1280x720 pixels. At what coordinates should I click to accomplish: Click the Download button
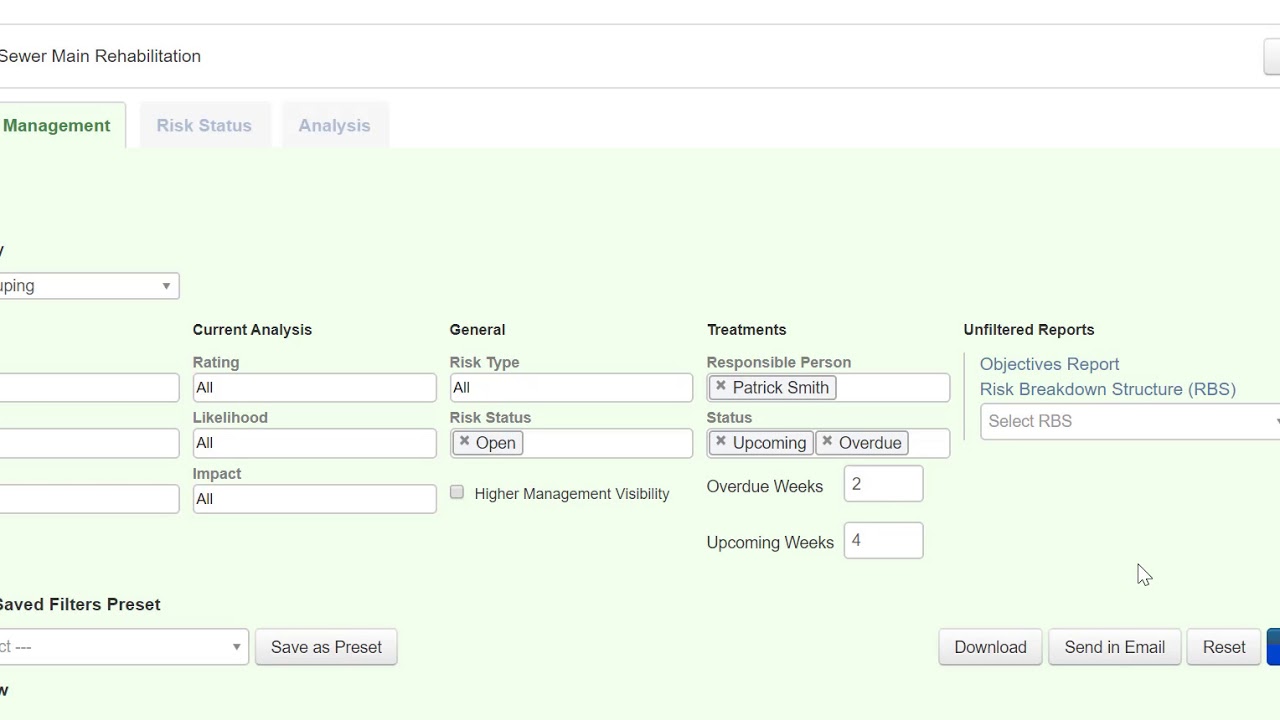point(990,647)
